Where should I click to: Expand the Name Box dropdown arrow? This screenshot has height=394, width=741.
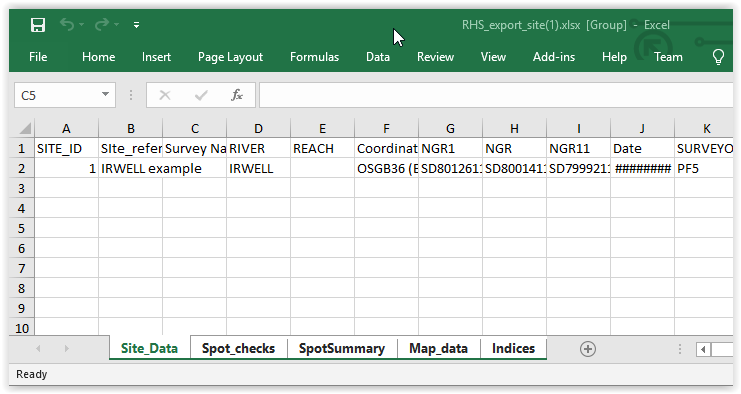point(105,94)
